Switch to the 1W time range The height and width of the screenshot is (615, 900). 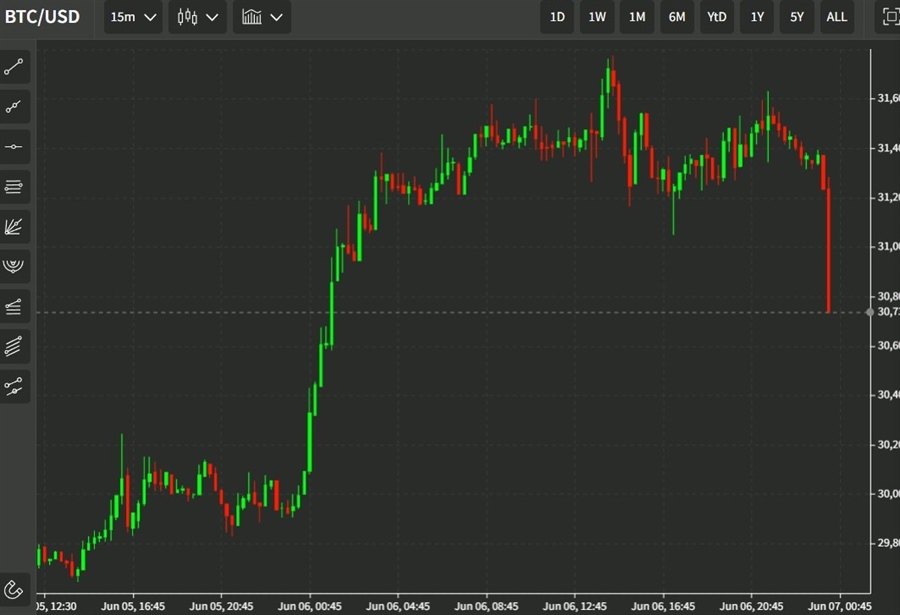point(597,17)
